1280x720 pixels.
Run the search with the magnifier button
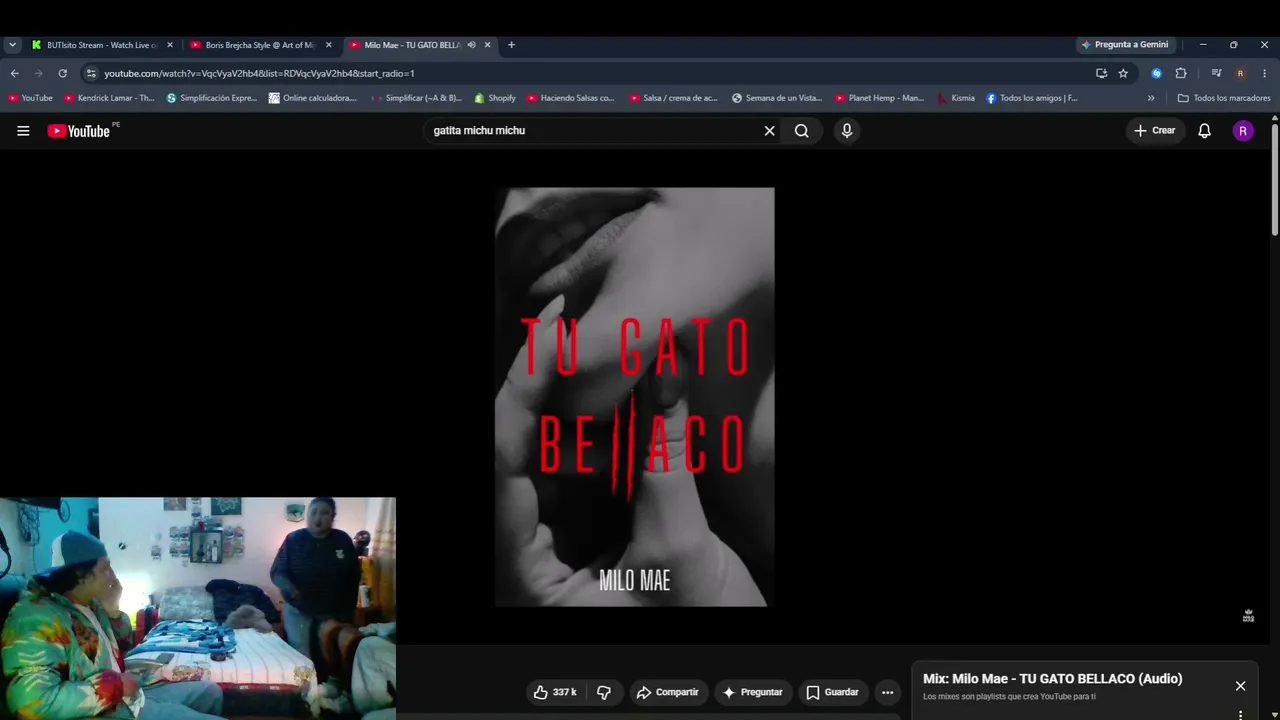(x=802, y=131)
